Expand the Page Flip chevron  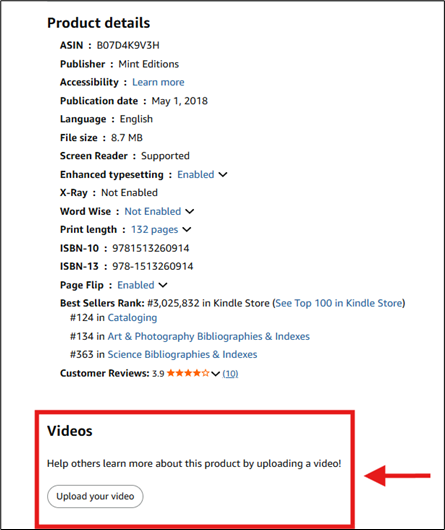click(163, 285)
